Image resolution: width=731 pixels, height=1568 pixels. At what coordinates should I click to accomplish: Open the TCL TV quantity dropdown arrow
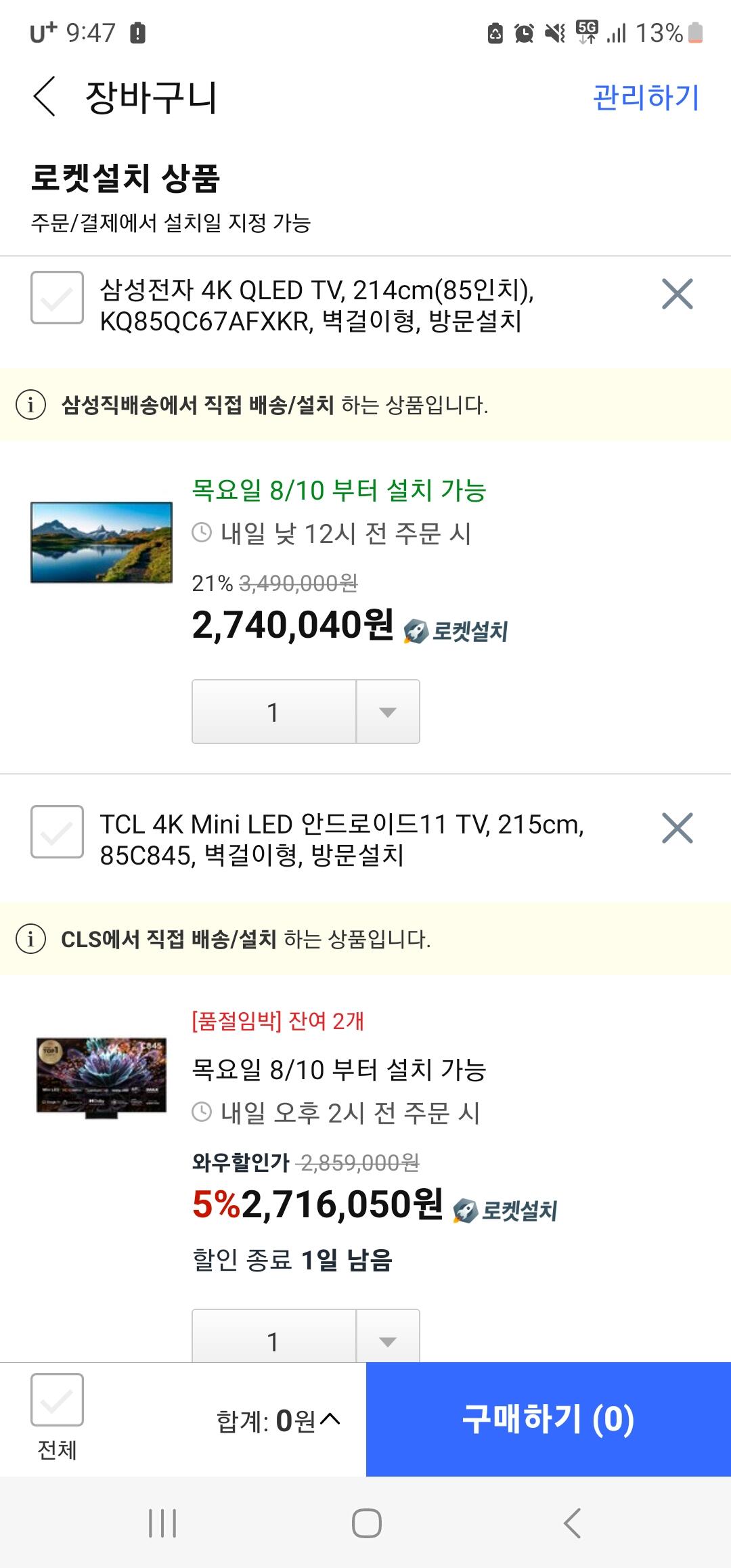[x=388, y=1336]
